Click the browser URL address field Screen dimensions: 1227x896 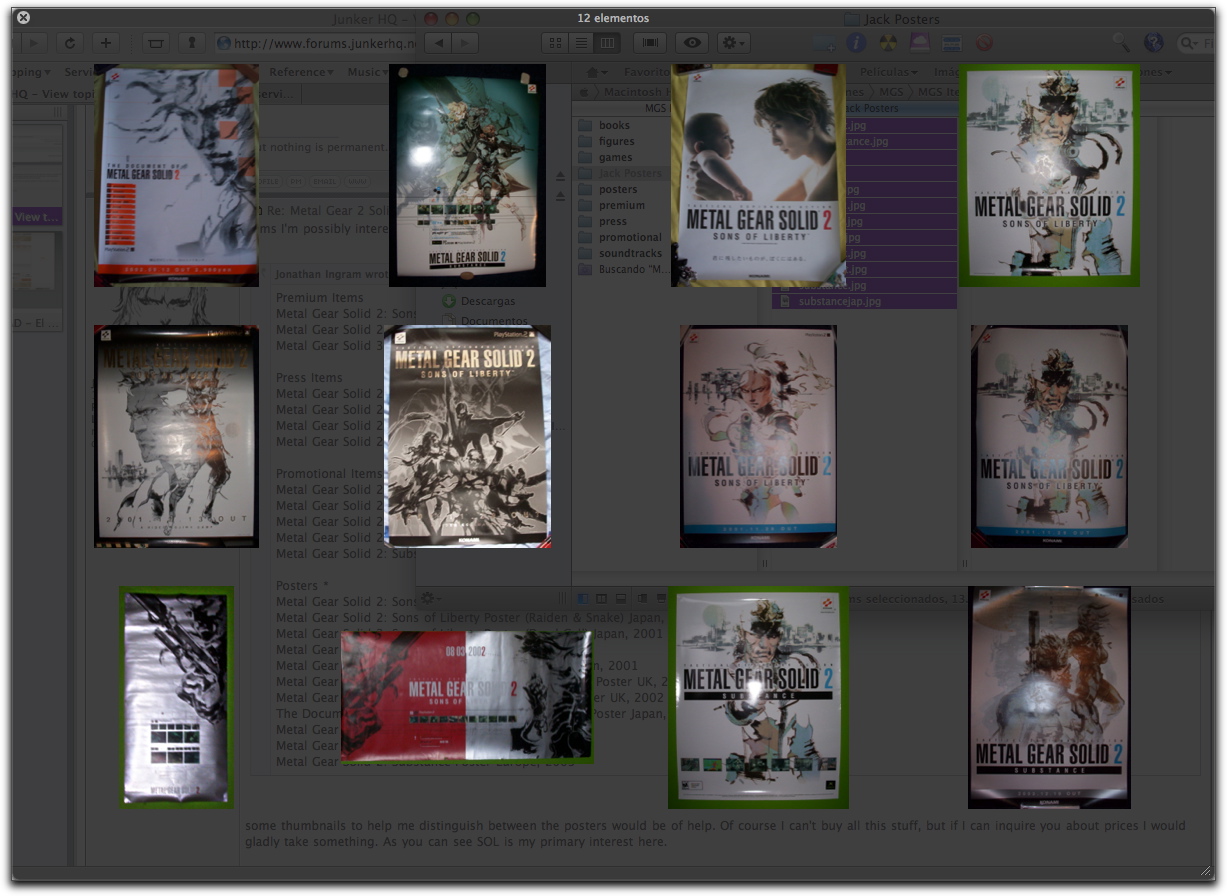tap(320, 43)
